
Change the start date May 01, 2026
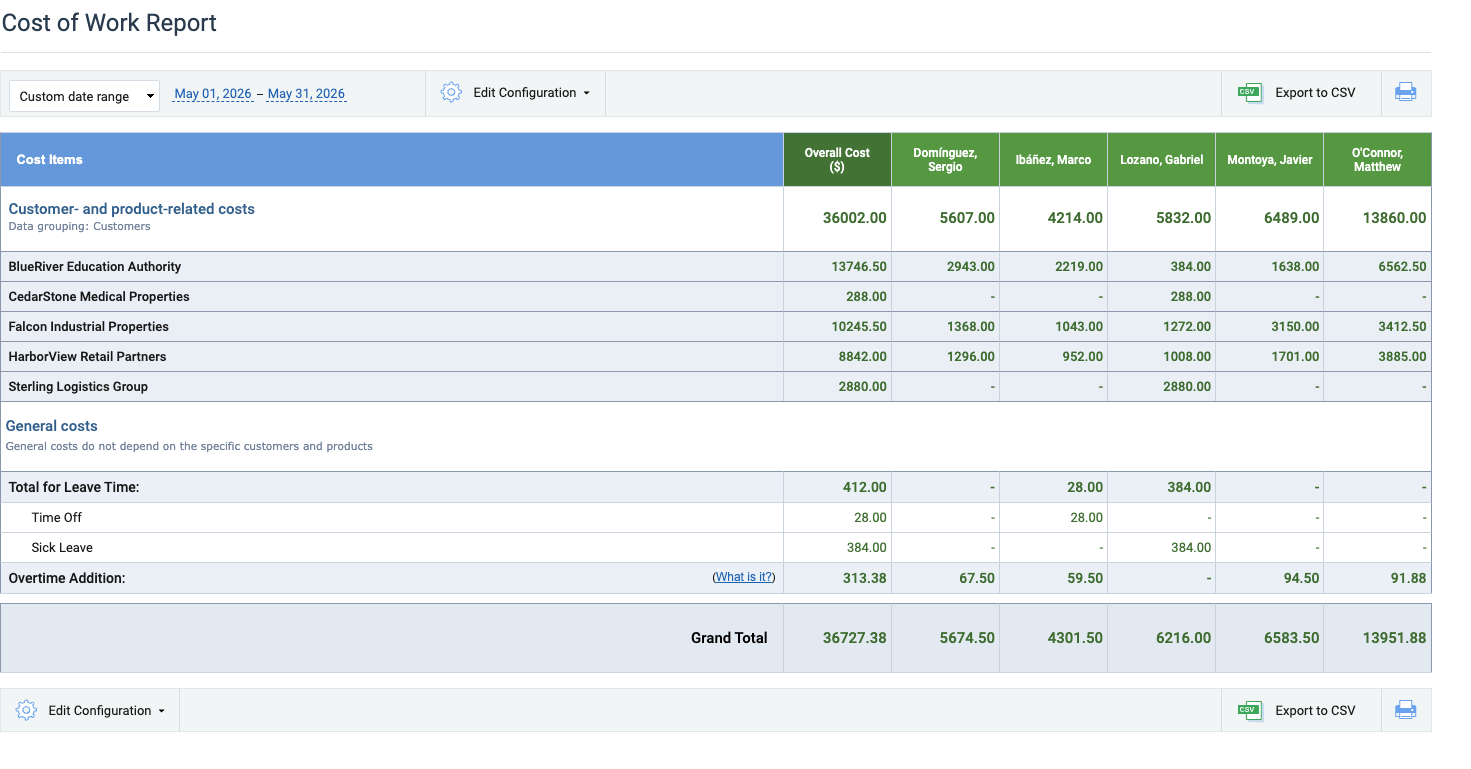click(213, 94)
